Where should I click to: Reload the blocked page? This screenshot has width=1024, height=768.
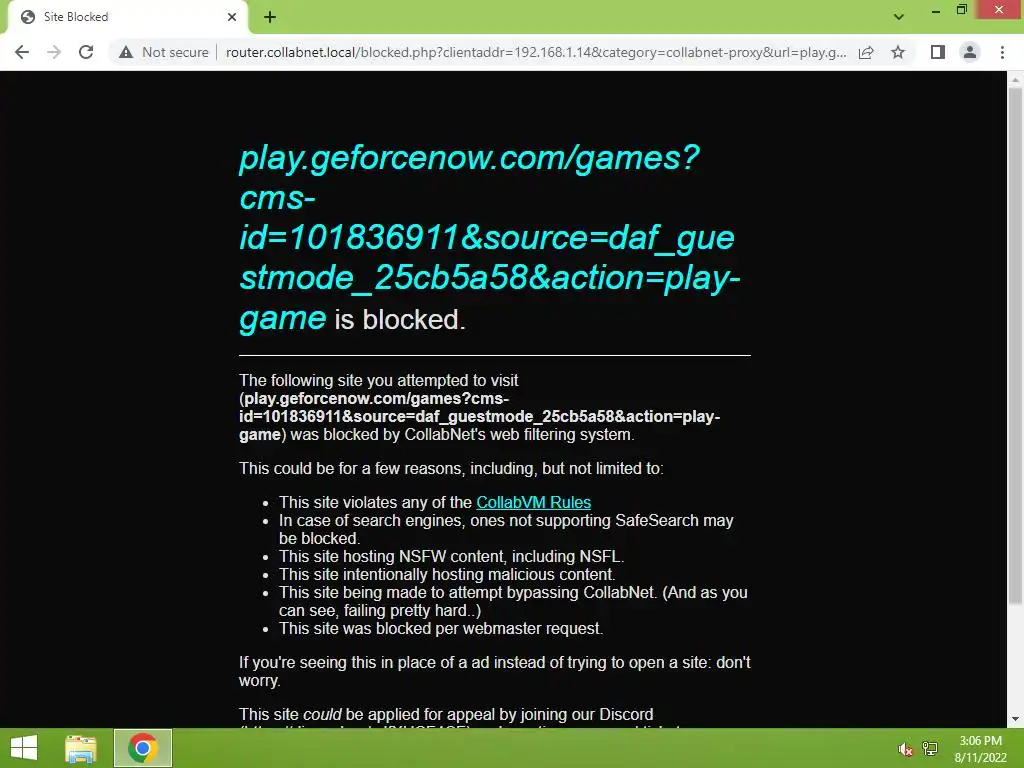pos(86,52)
